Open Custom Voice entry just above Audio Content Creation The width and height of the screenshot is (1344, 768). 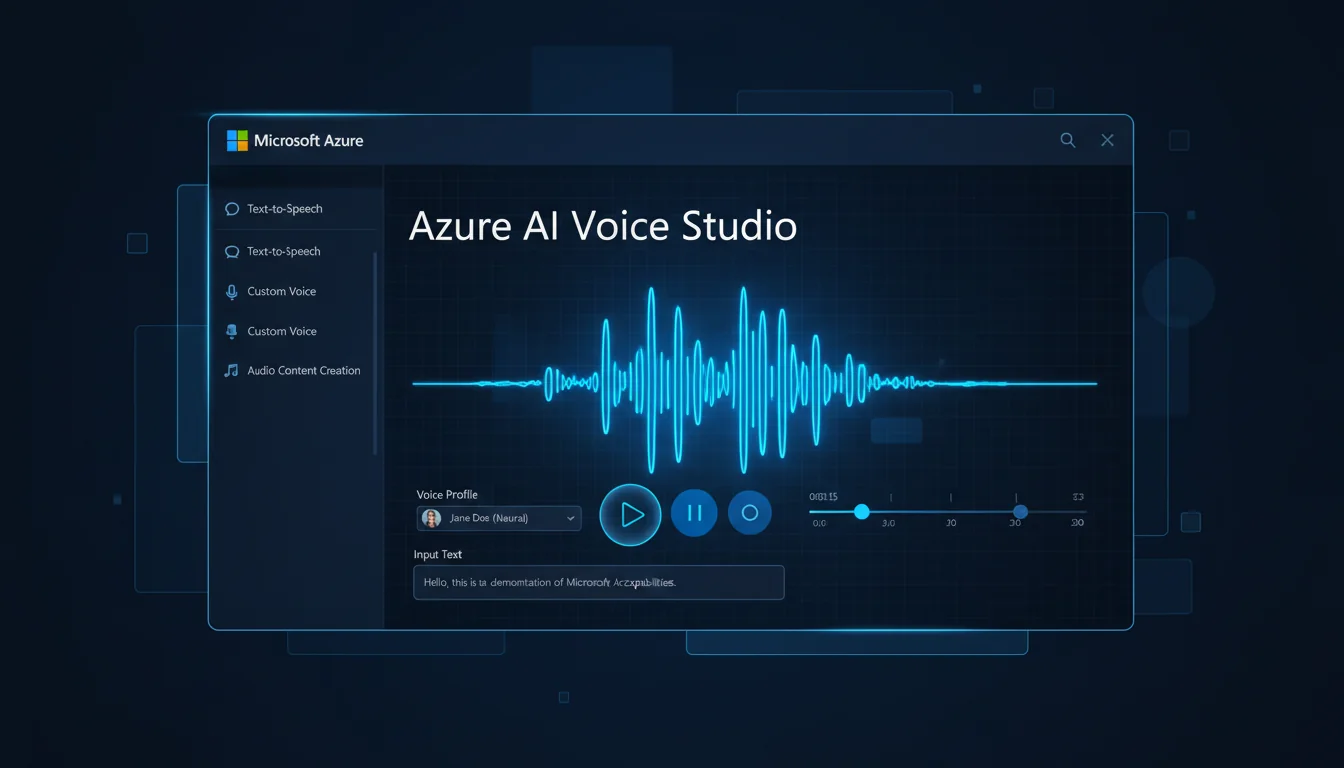270,331
